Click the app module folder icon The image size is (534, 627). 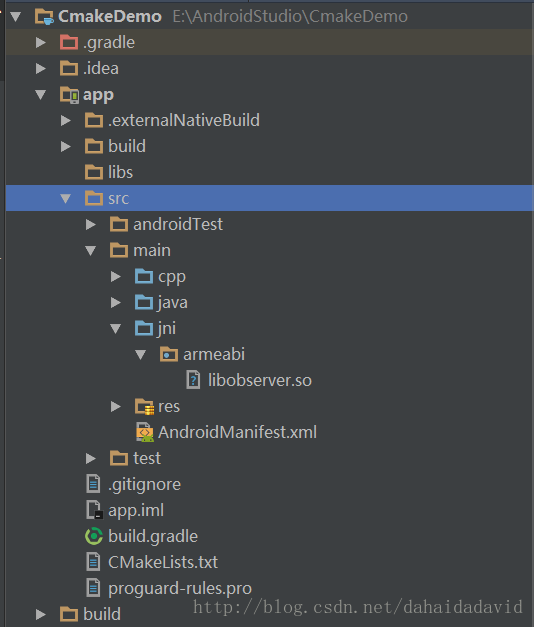[x=70, y=95]
